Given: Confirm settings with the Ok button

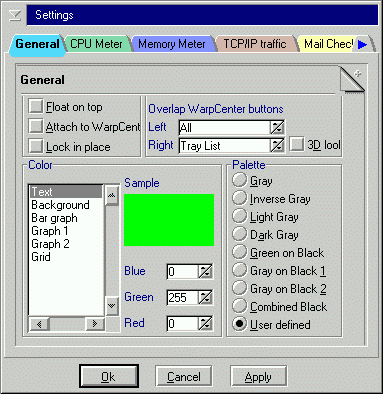Looking at the screenshot, I should [x=109, y=376].
